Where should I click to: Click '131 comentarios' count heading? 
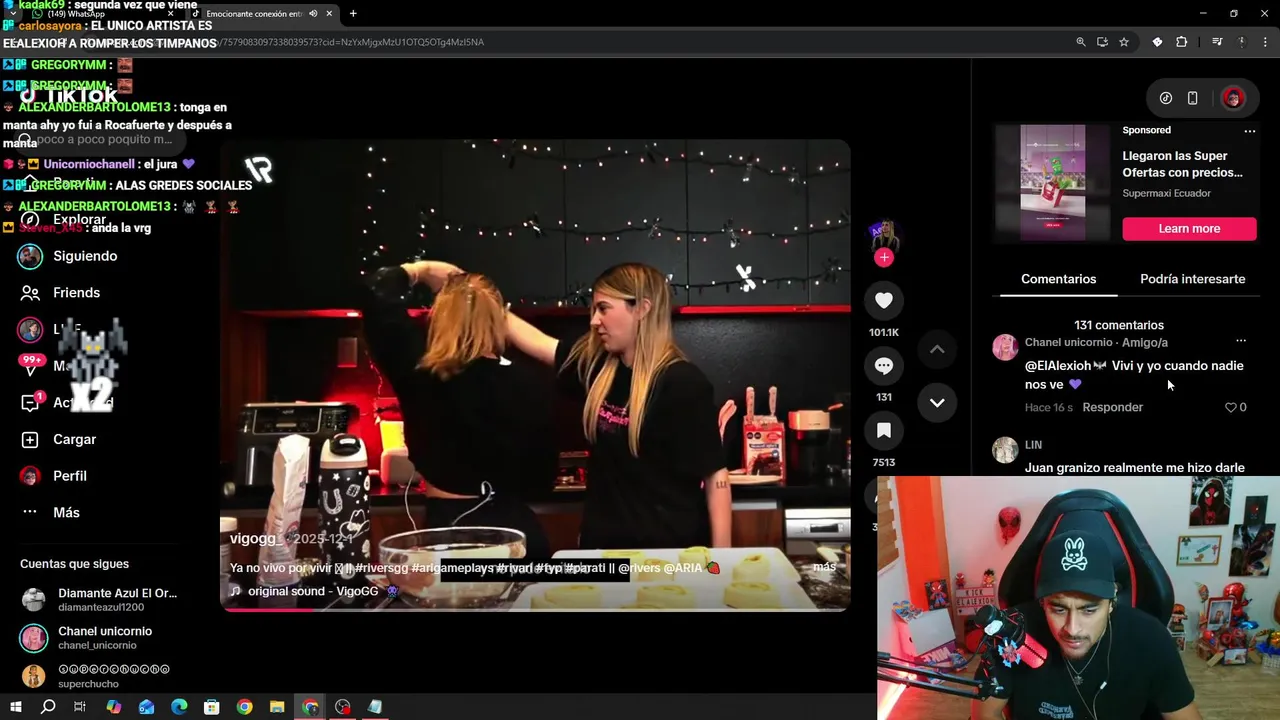pos(1119,325)
